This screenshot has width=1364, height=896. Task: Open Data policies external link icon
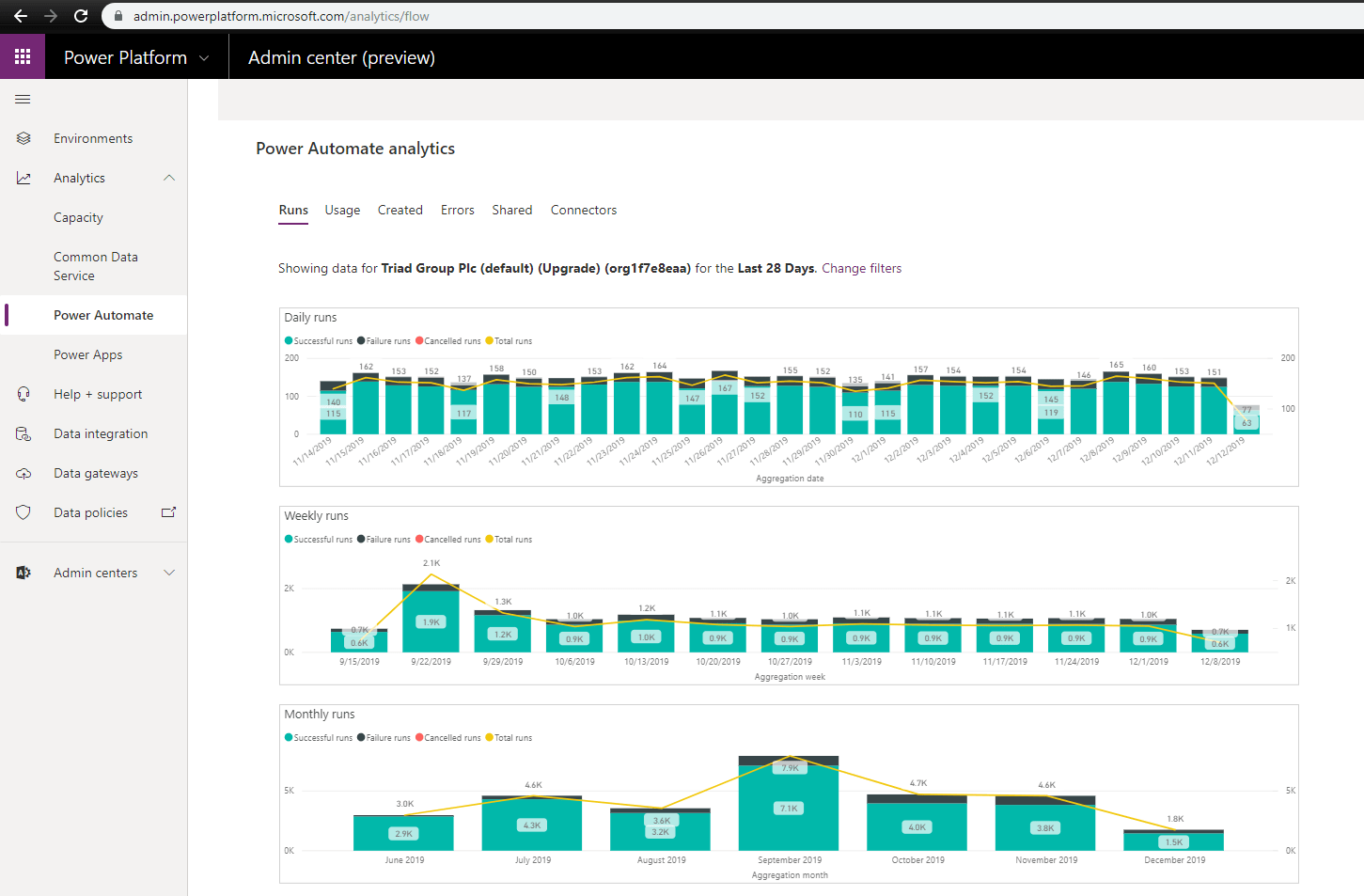169,512
